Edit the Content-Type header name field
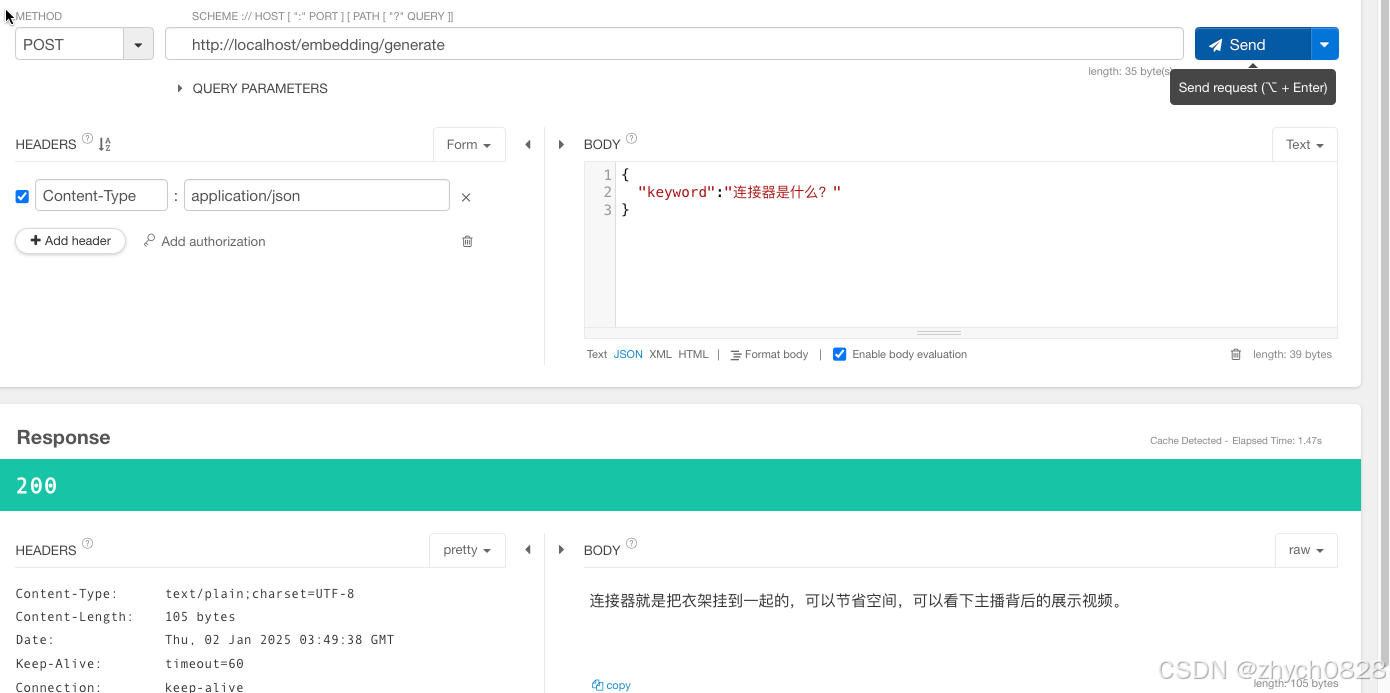Viewport: 1390px width, 693px height. (101, 196)
